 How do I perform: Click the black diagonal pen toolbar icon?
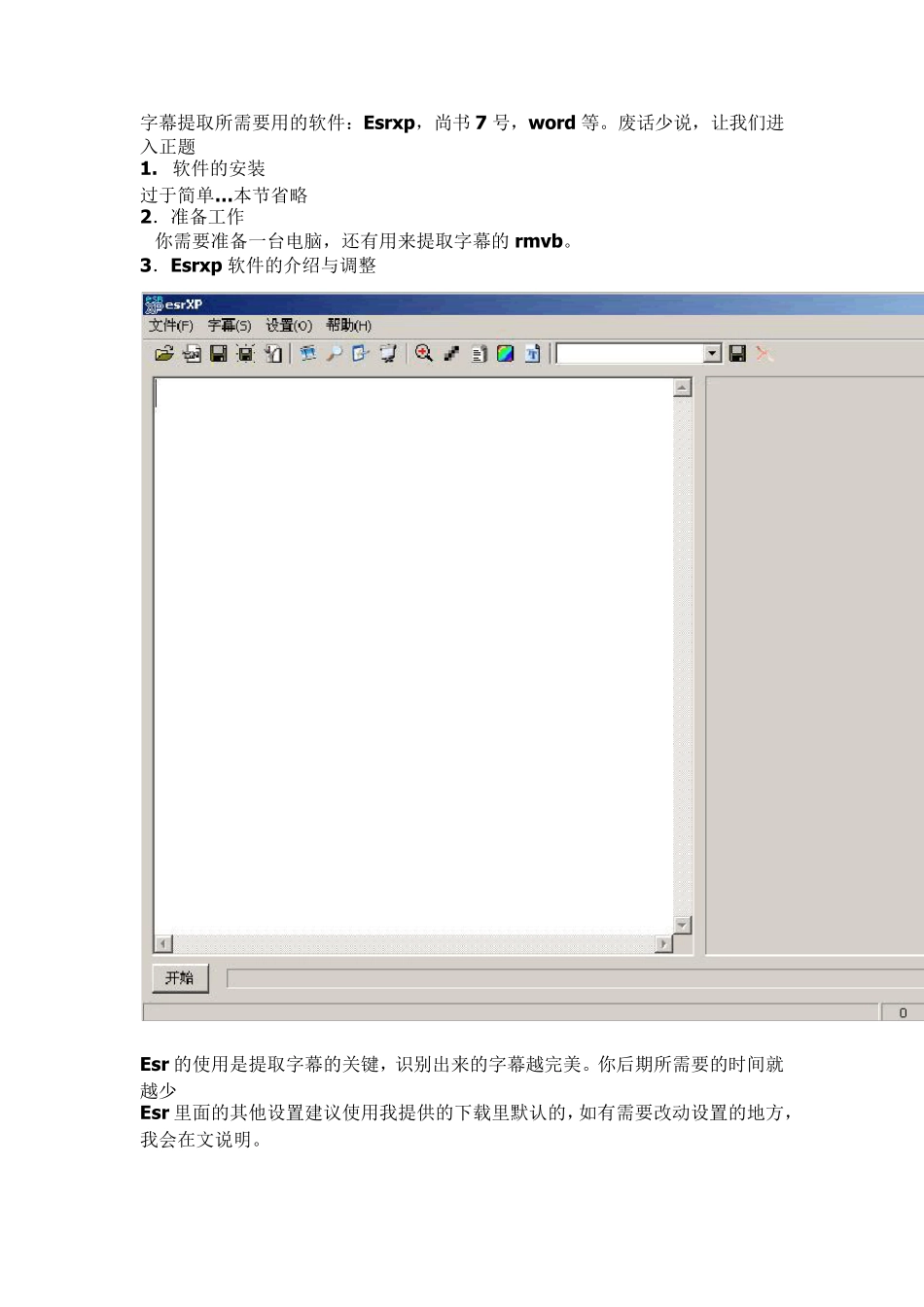pos(451,354)
